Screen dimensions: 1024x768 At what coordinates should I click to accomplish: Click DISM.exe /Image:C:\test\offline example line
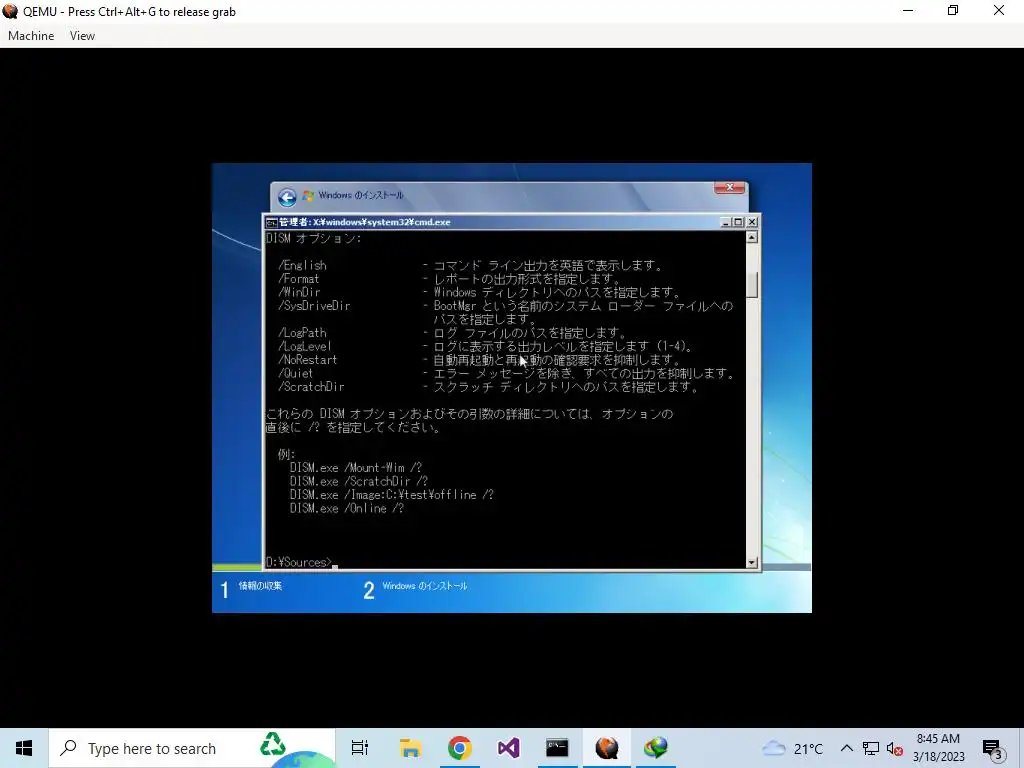tap(392, 495)
